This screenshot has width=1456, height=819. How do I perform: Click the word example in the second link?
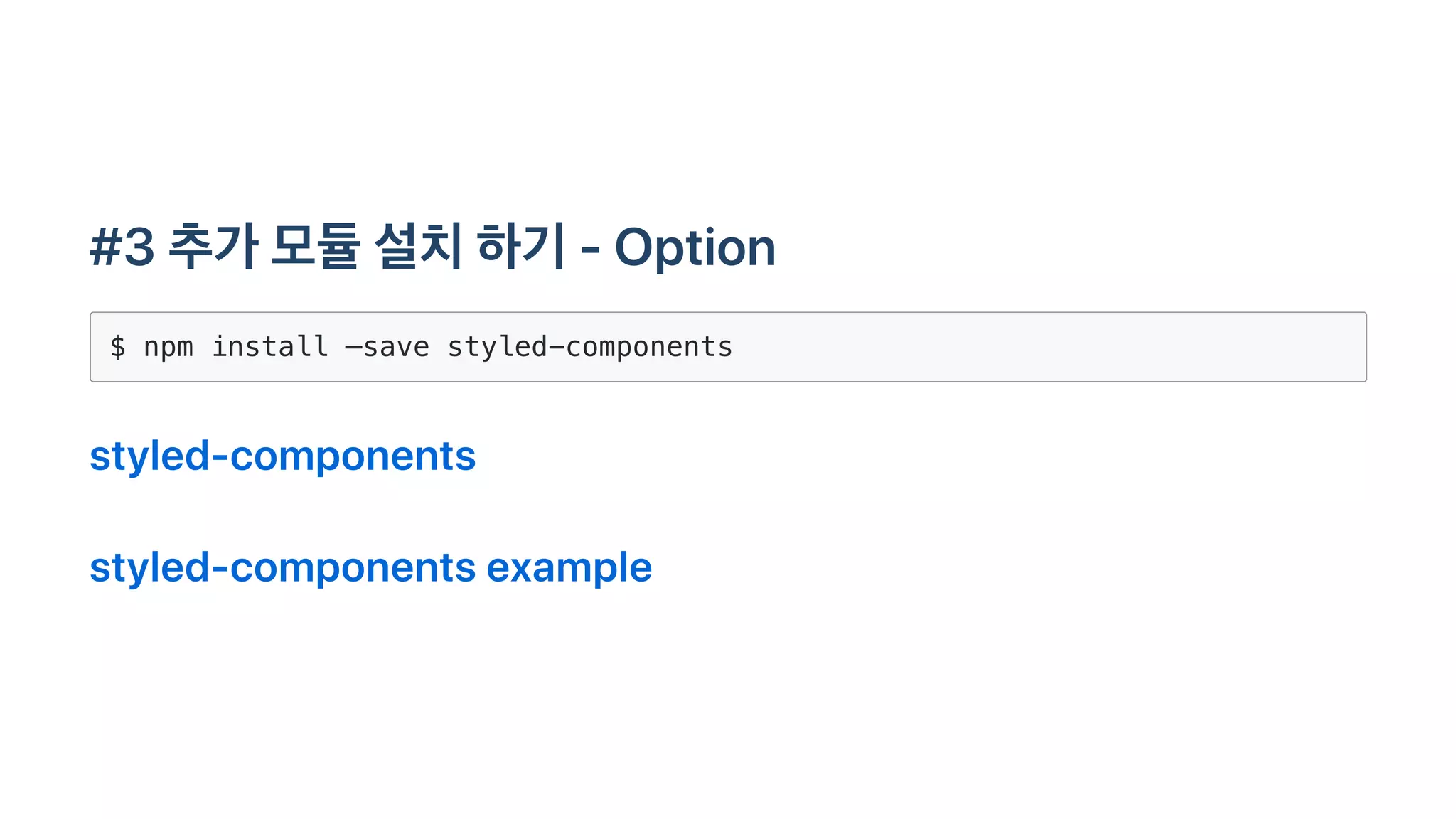[x=569, y=568]
